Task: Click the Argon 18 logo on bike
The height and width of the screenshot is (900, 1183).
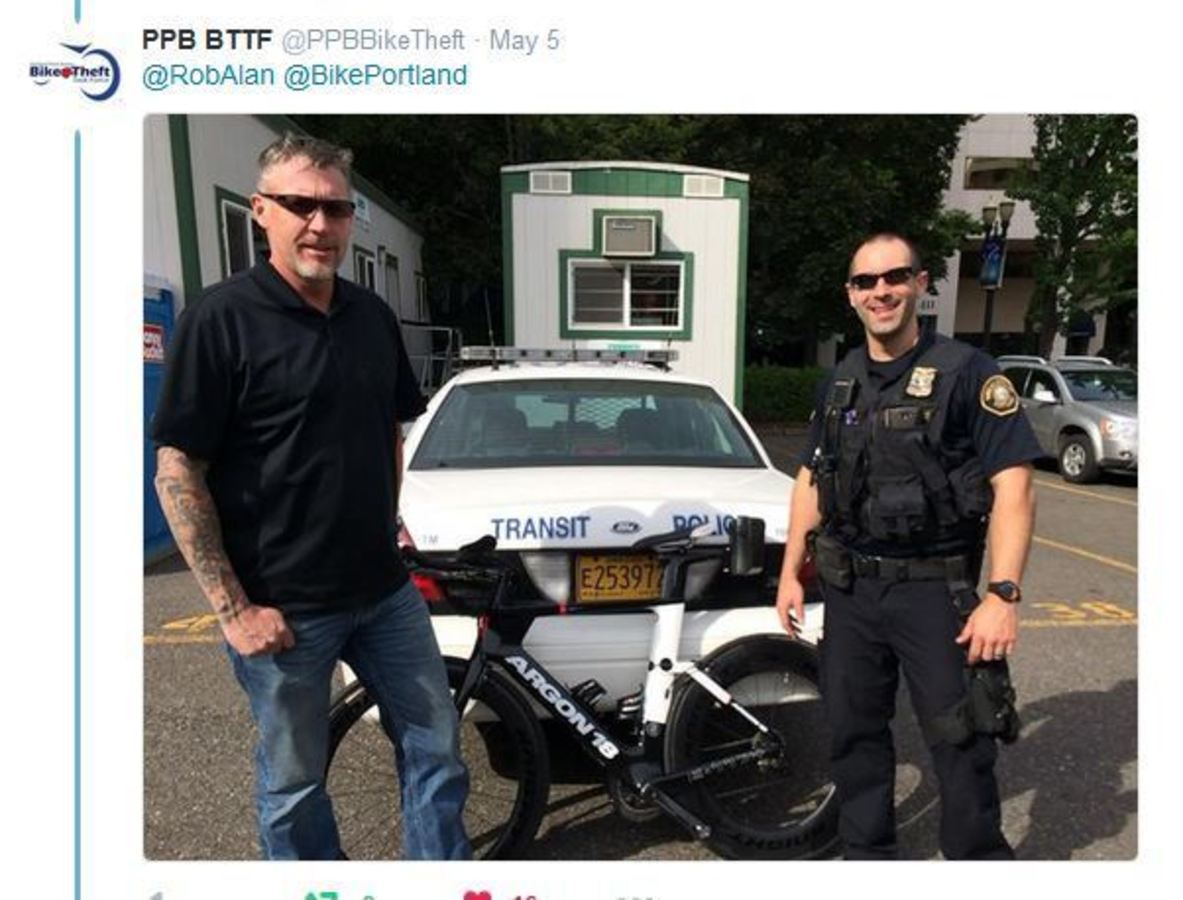Action: 562,706
